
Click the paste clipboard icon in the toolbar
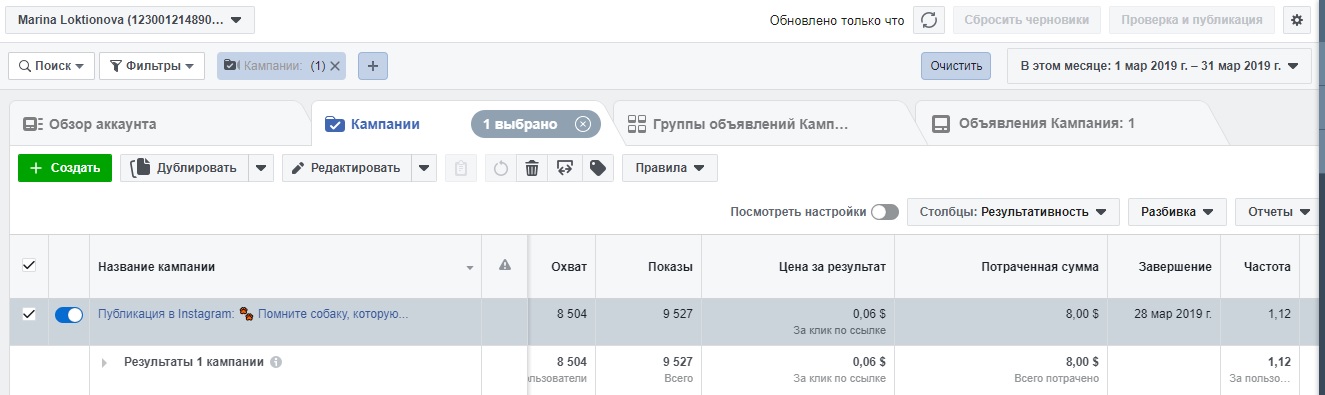pyautogui.click(x=460, y=168)
